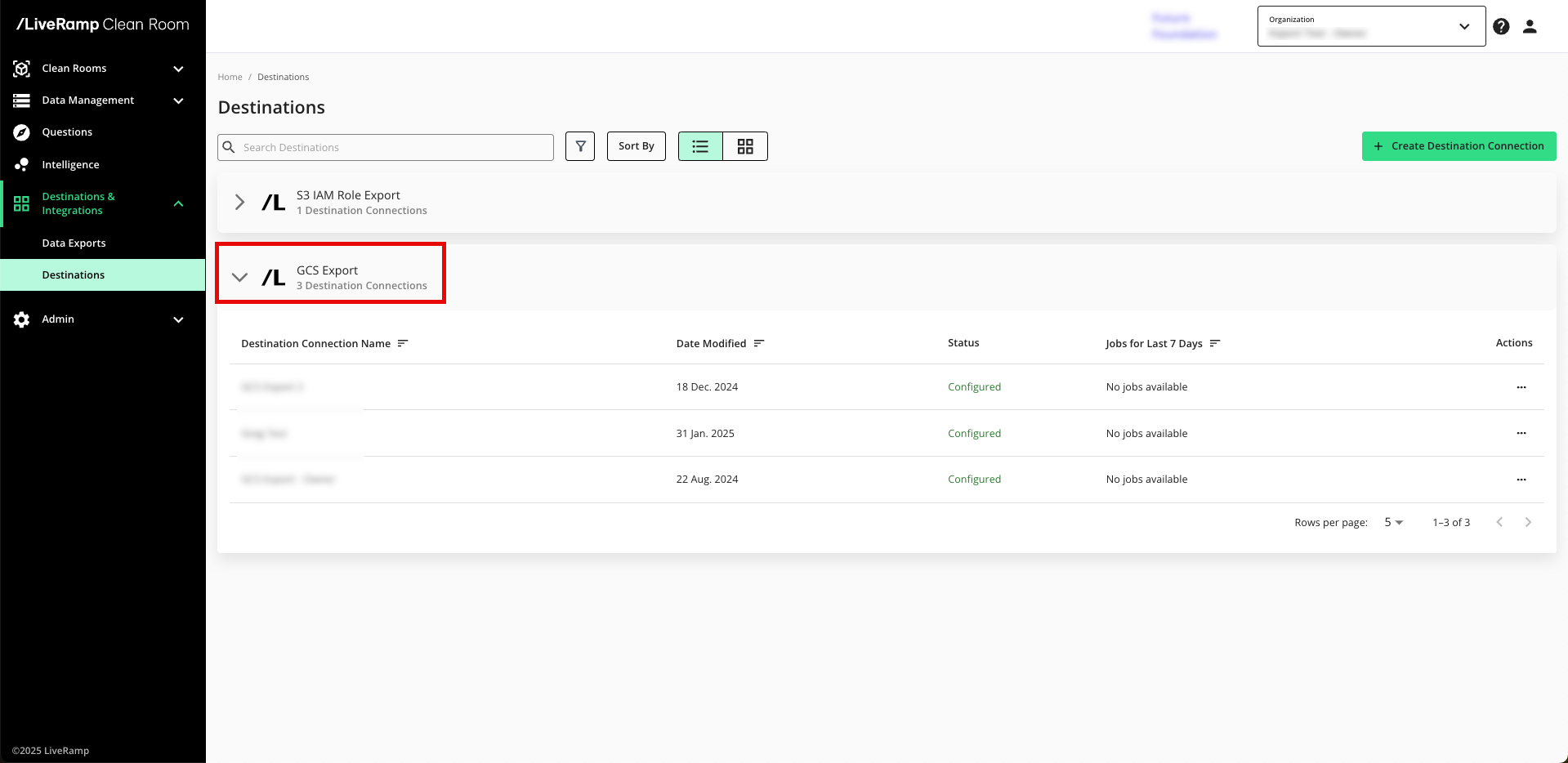This screenshot has height=763, width=1568.
Task: Click the Search Destinations input field
Action: click(392, 147)
